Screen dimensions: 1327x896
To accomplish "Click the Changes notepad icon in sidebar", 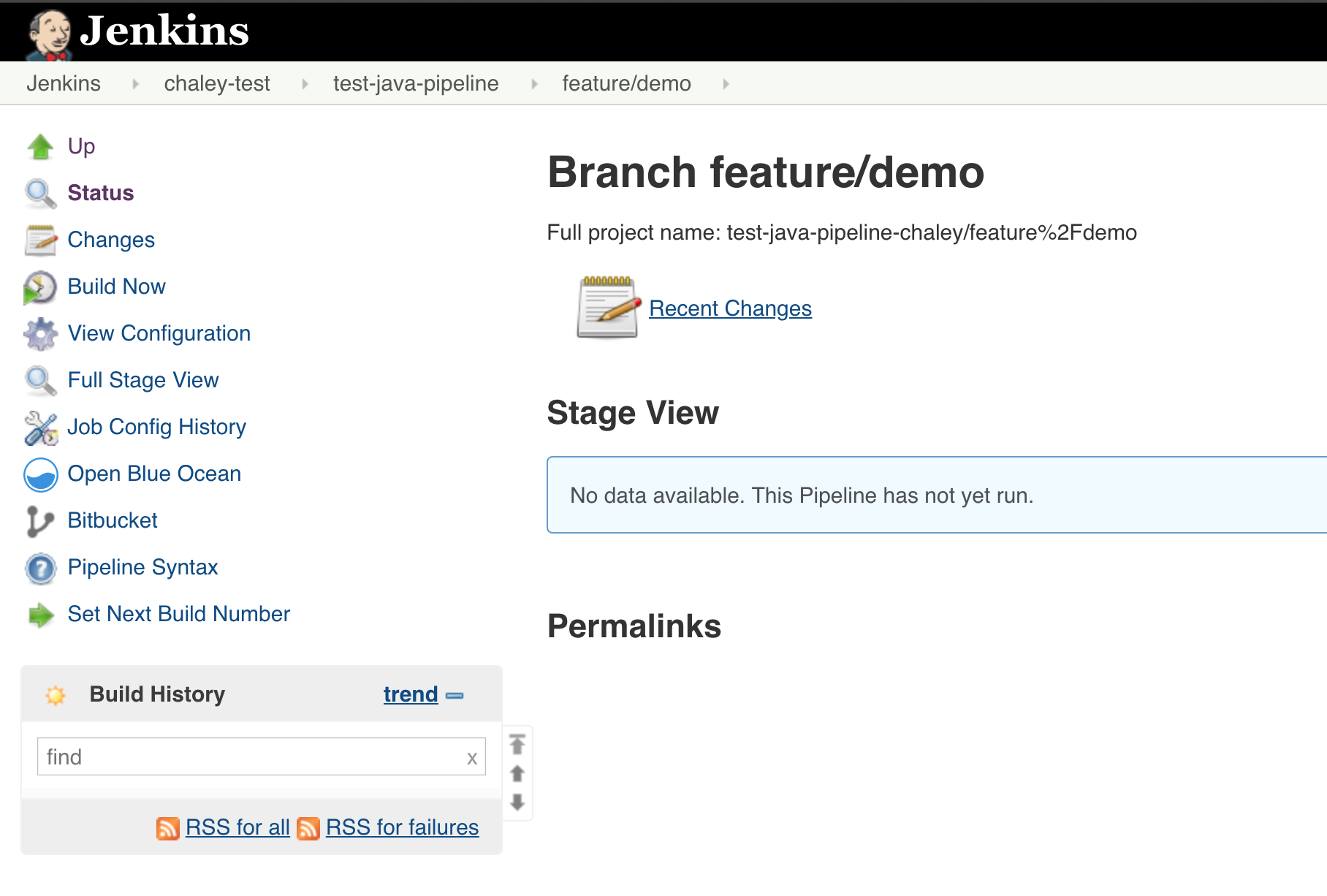I will pyautogui.click(x=40, y=240).
